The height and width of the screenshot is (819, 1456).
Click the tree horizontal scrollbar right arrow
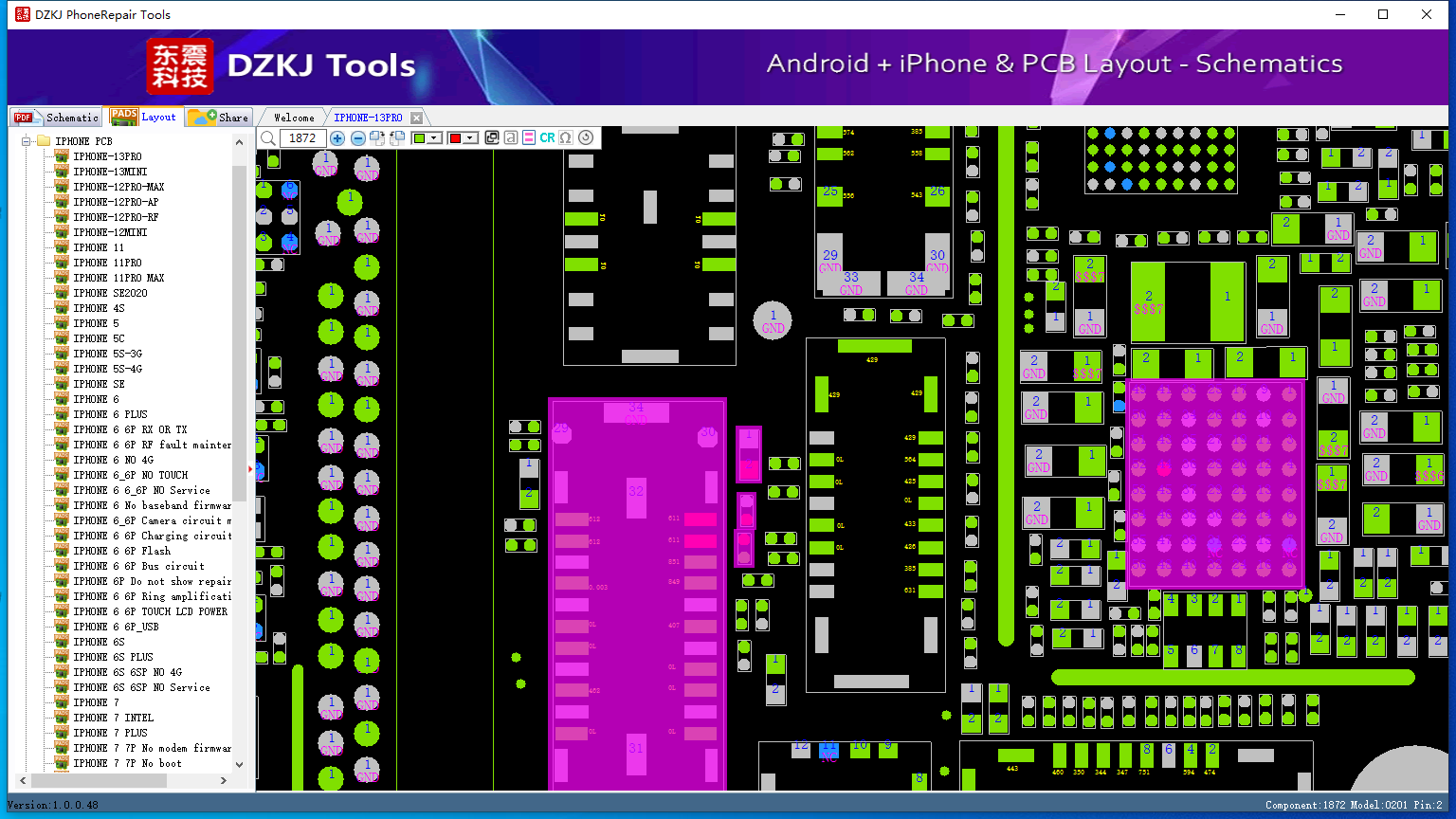[x=224, y=780]
